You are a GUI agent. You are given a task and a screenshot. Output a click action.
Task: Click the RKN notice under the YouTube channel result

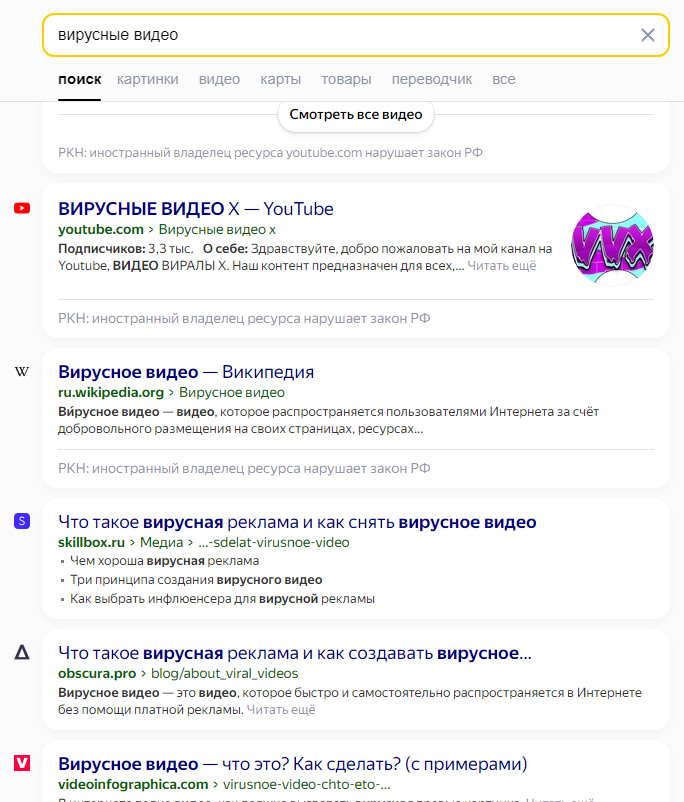pos(244,319)
